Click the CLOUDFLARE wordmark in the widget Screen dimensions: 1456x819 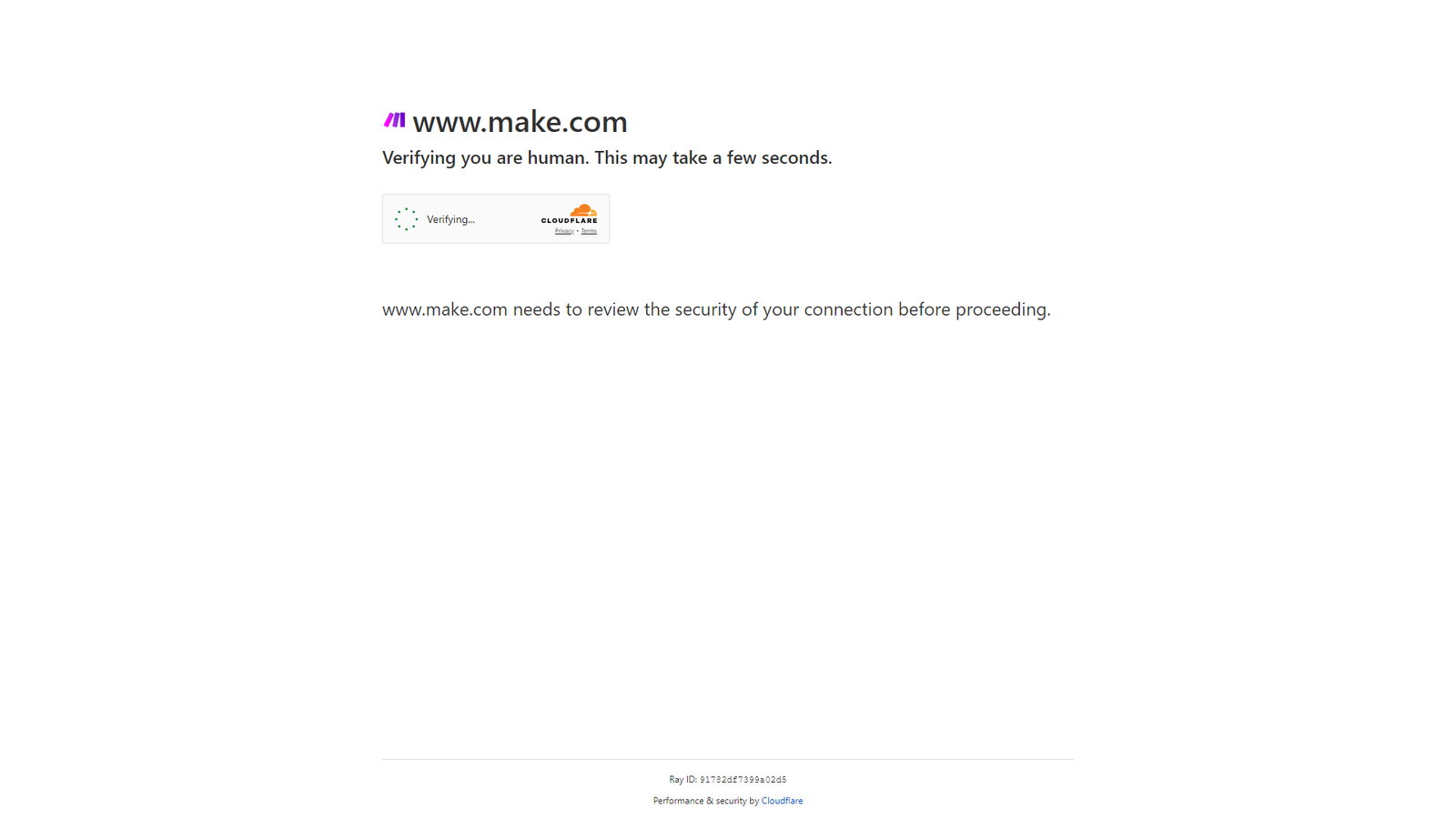click(570, 220)
